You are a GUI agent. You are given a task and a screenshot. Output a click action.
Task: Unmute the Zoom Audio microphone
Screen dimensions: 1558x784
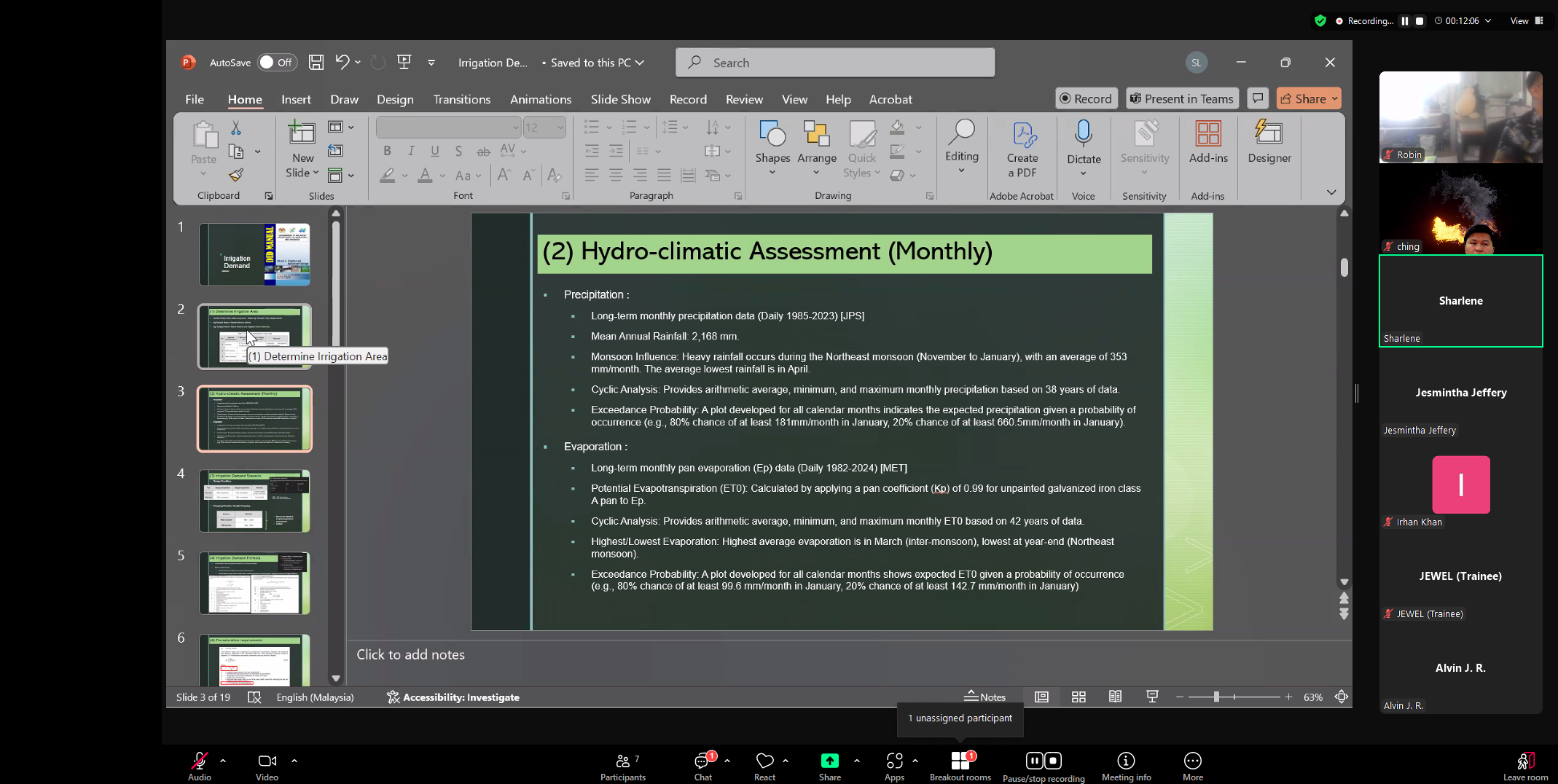[x=199, y=767]
